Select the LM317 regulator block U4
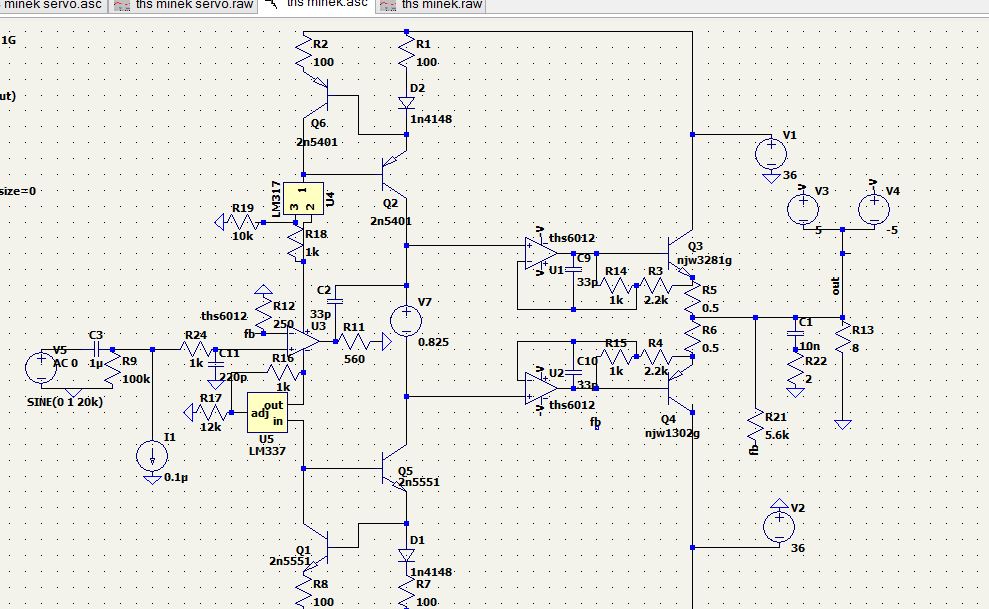Image resolution: width=989 pixels, height=609 pixels. 303,199
